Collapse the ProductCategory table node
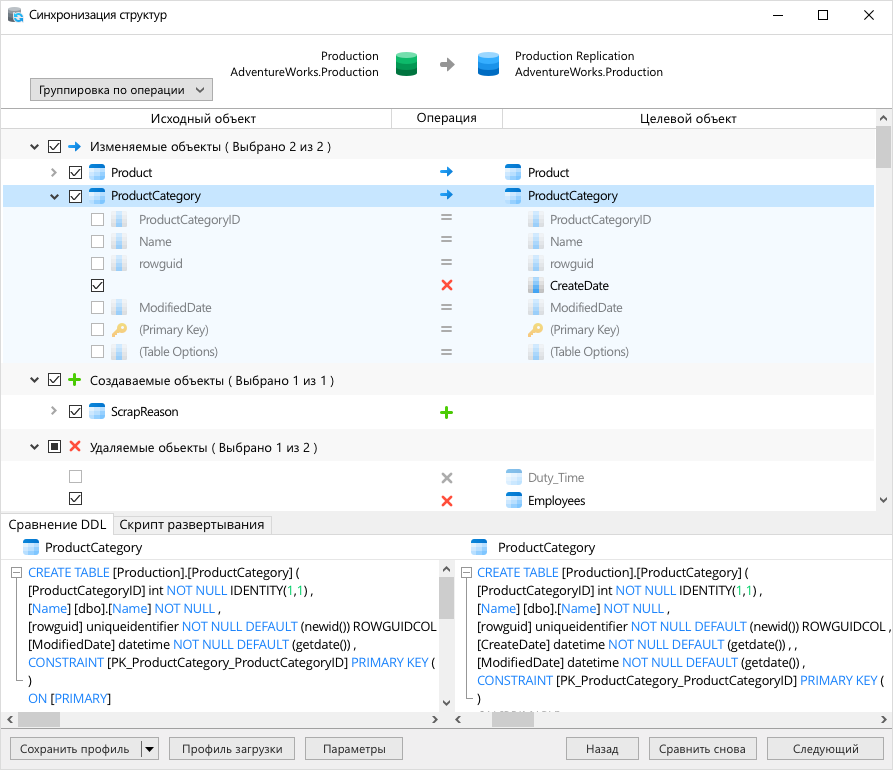893x770 pixels. [x=54, y=196]
